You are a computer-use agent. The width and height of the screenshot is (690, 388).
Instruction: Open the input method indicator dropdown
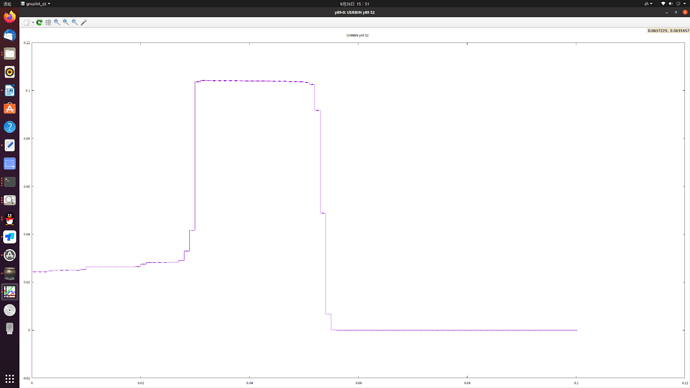click(648, 4)
